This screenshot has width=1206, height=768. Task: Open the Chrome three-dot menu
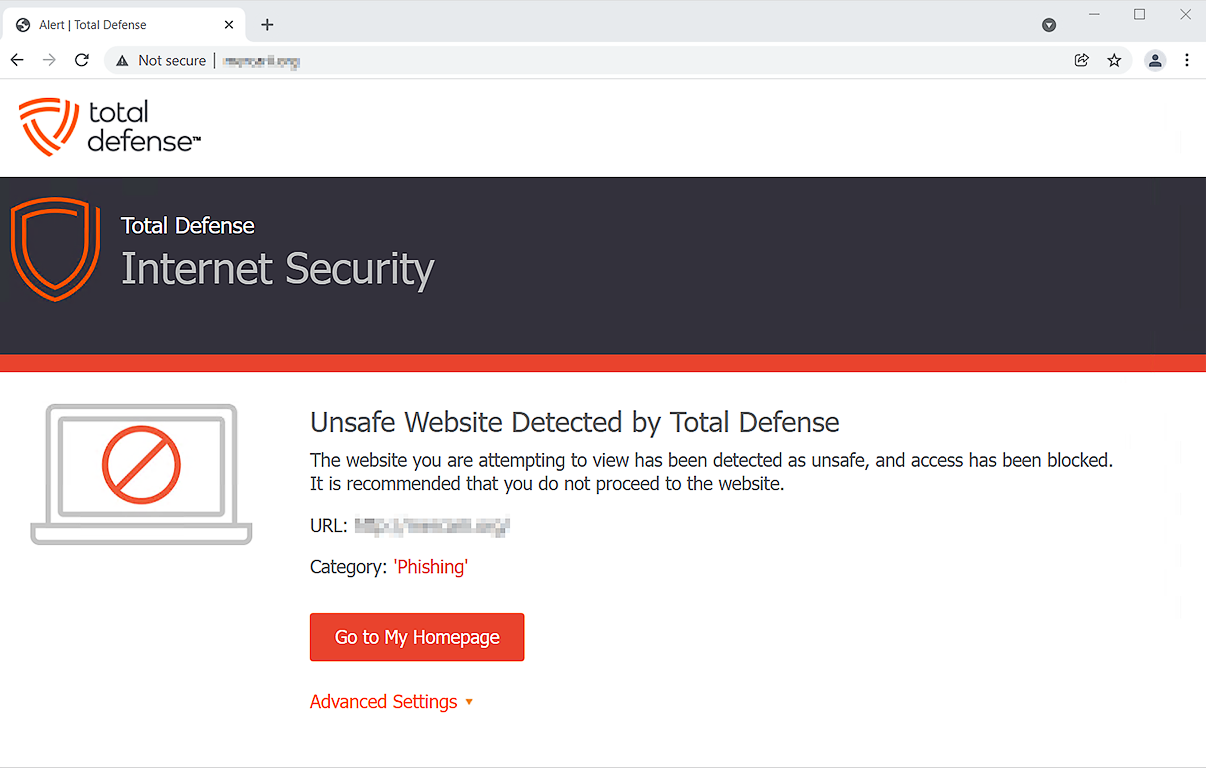1187,60
